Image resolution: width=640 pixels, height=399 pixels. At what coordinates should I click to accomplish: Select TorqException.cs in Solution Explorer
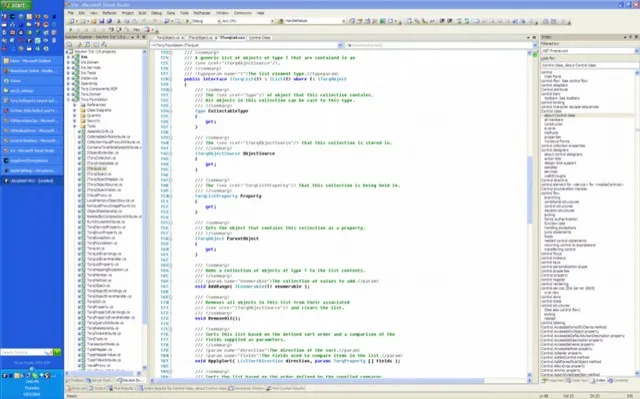pyautogui.click(x=101, y=237)
